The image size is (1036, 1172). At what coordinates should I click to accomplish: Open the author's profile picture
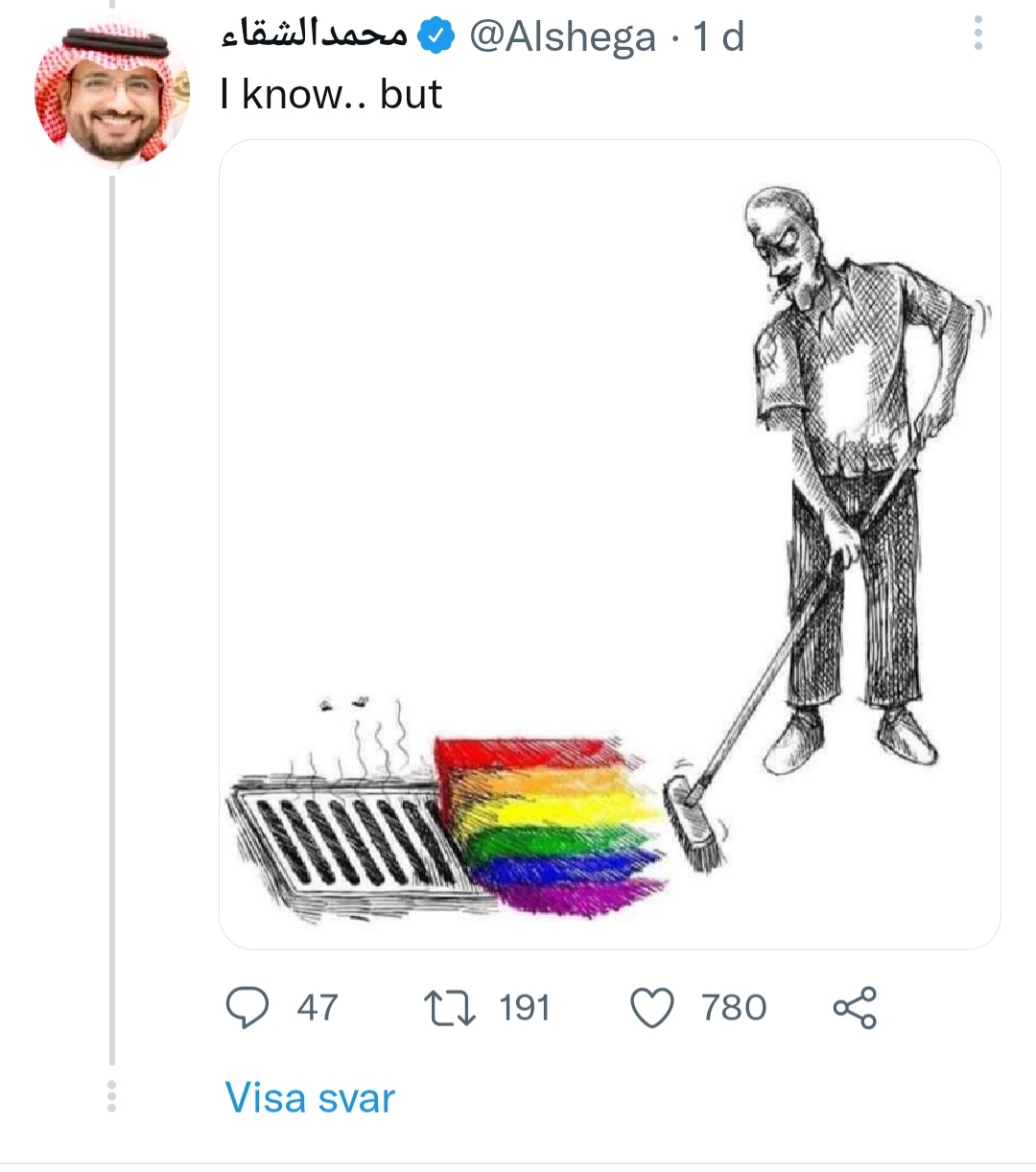(111, 93)
